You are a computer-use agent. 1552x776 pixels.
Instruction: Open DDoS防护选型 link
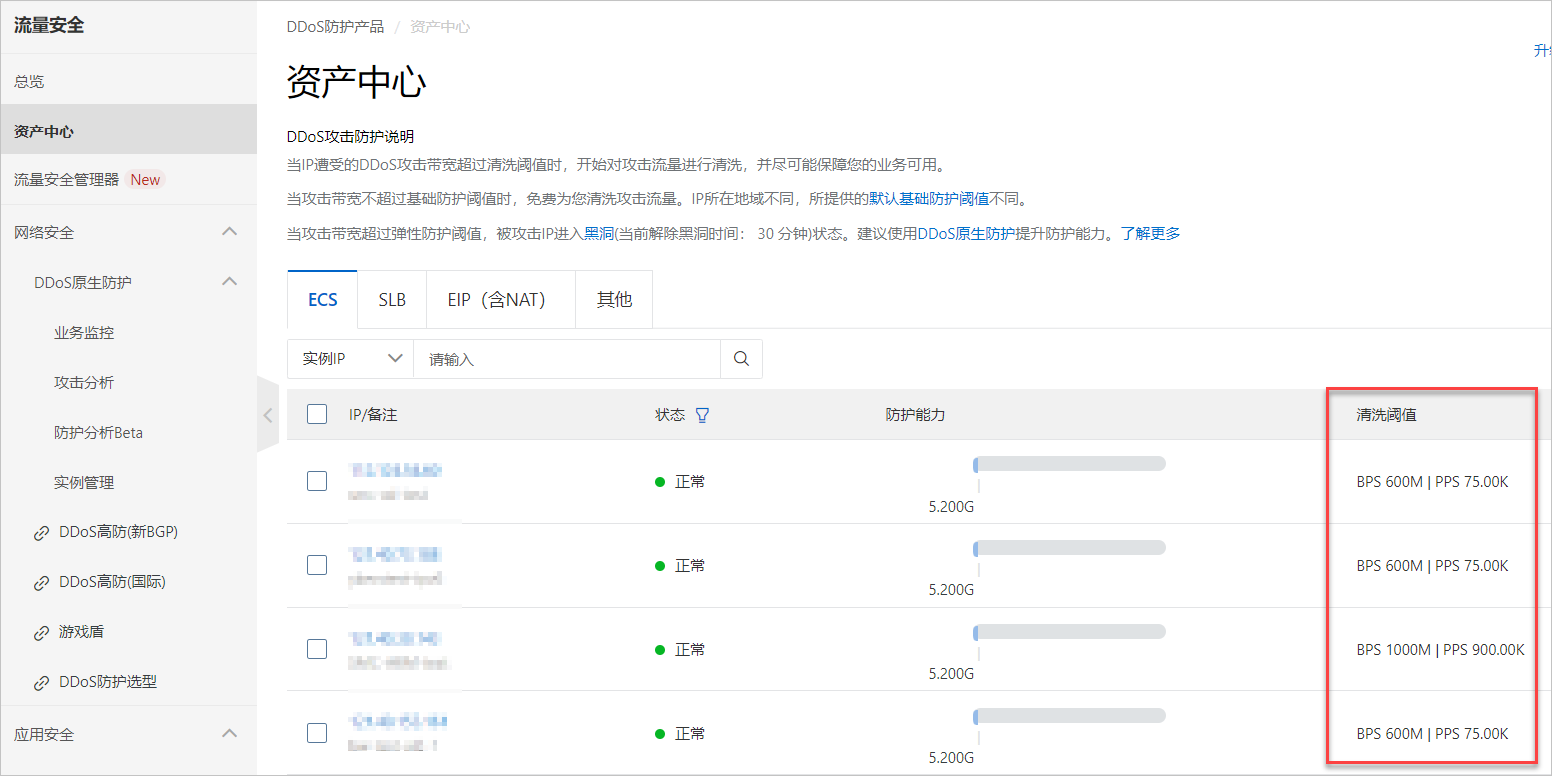click(x=108, y=682)
